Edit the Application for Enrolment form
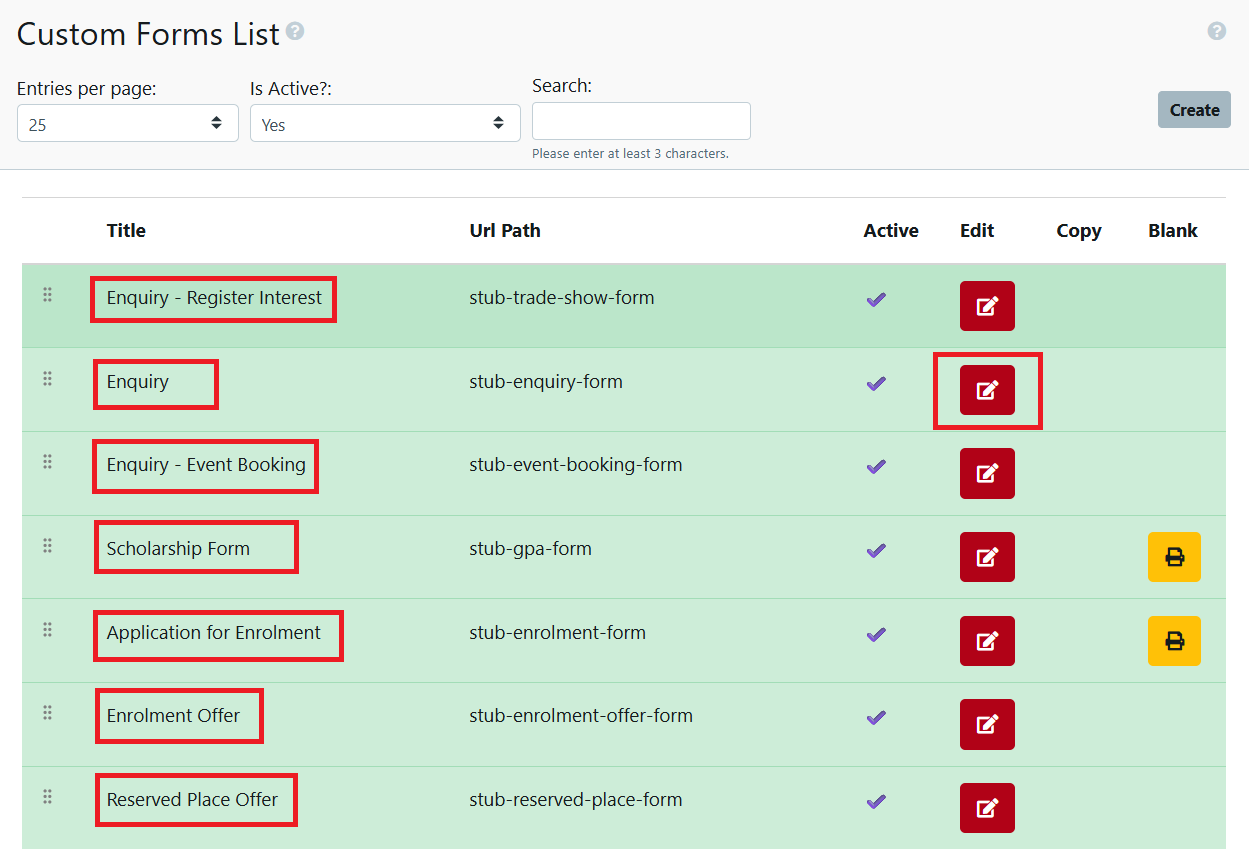 987,641
